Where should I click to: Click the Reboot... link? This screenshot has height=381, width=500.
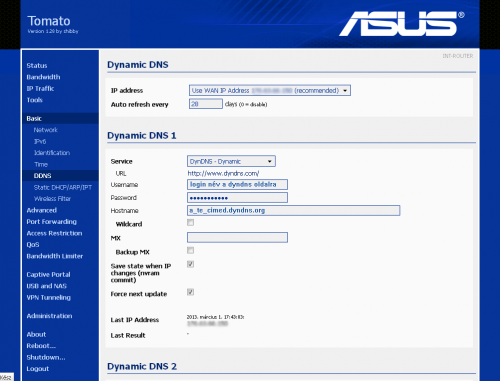point(41,346)
